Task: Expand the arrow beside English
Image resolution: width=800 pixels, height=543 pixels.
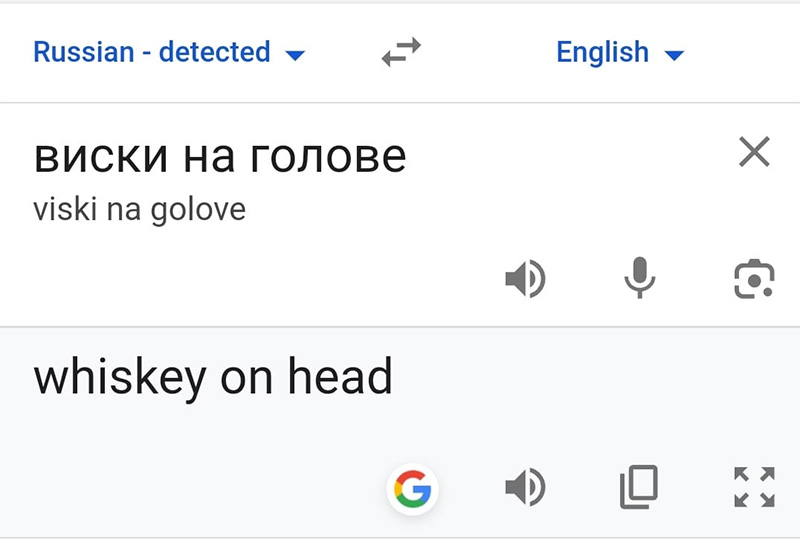Action: (675, 54)
